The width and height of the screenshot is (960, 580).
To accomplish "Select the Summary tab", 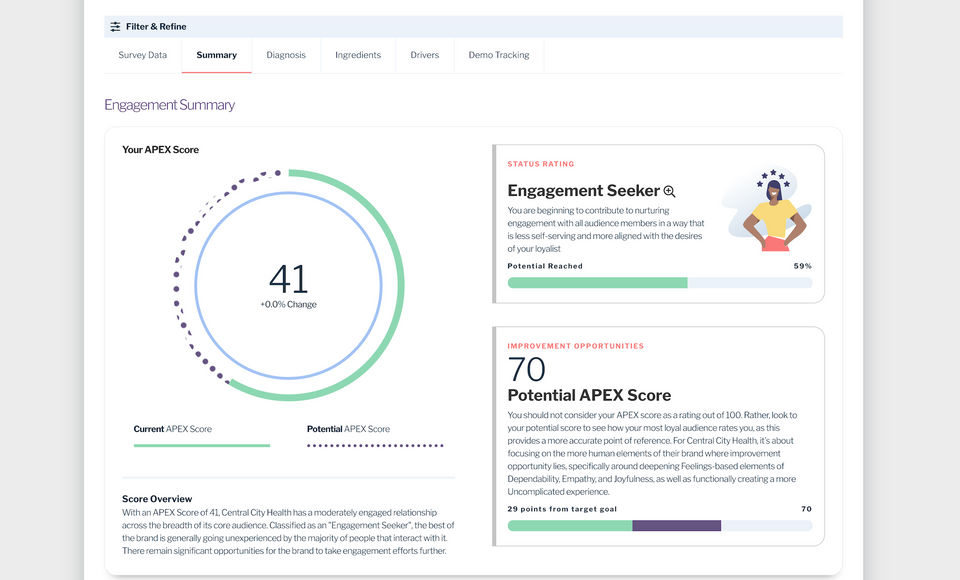I will (x=216, y=55).
